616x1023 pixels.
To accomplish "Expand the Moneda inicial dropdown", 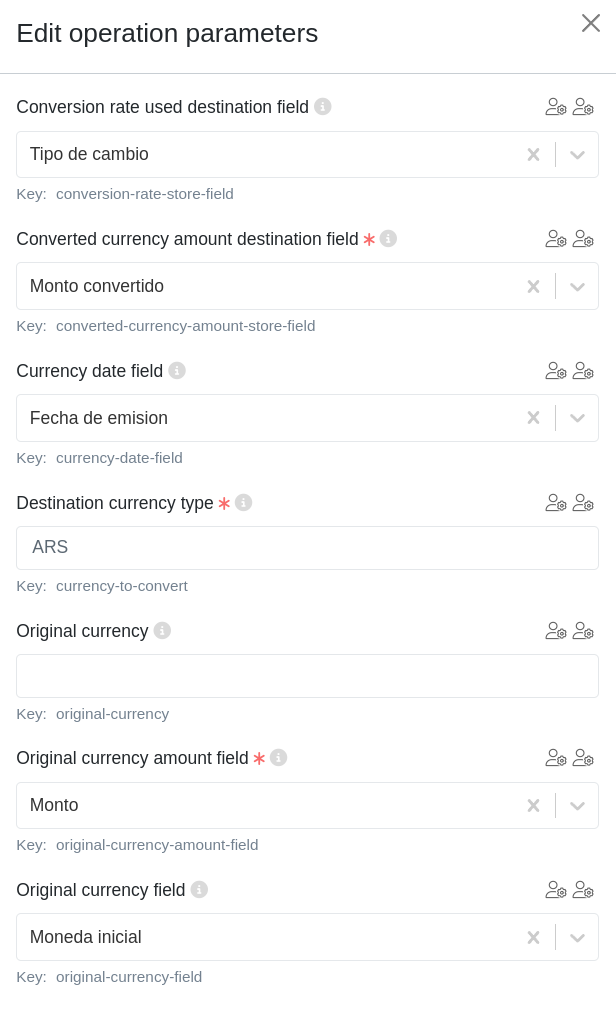I will 577,938.
